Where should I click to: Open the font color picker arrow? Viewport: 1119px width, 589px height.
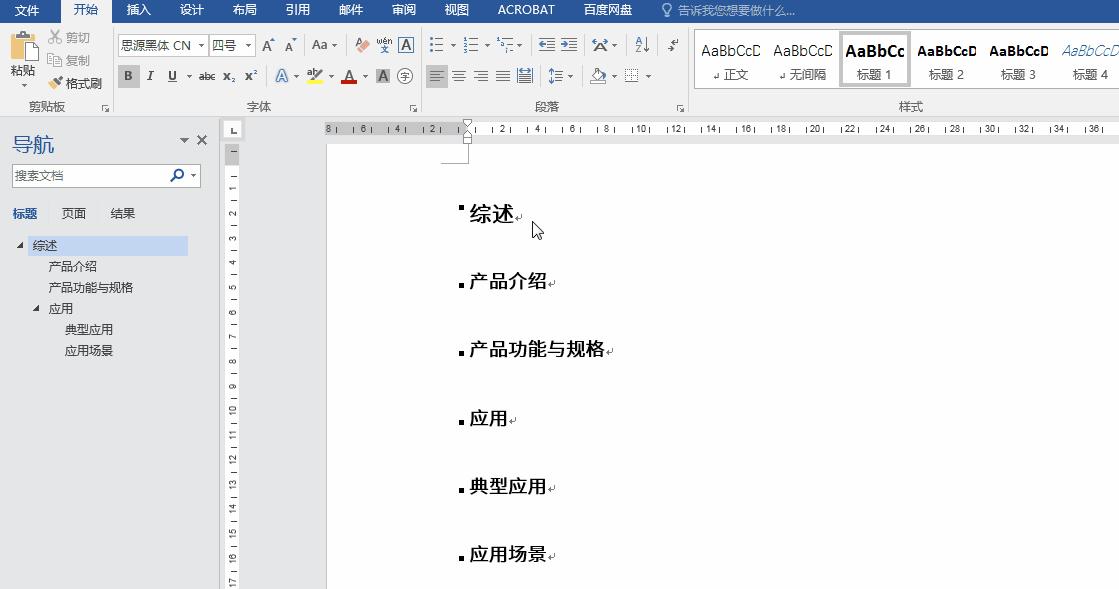[x=364, y=76]
